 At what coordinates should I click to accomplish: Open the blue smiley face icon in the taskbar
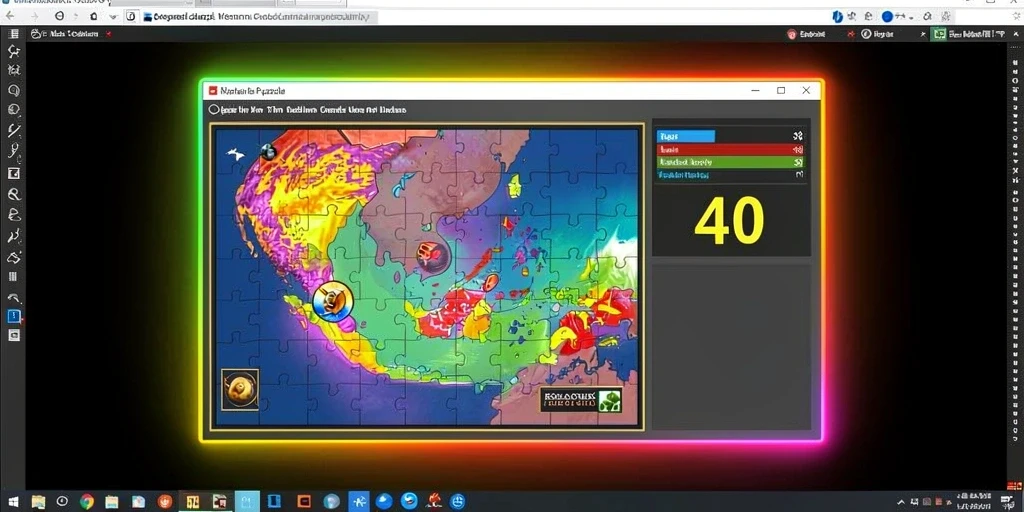pos(457,502)
